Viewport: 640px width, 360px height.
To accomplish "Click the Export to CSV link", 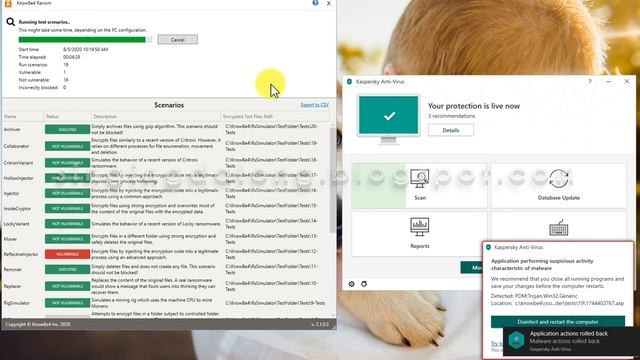I will tap(315, 105).
